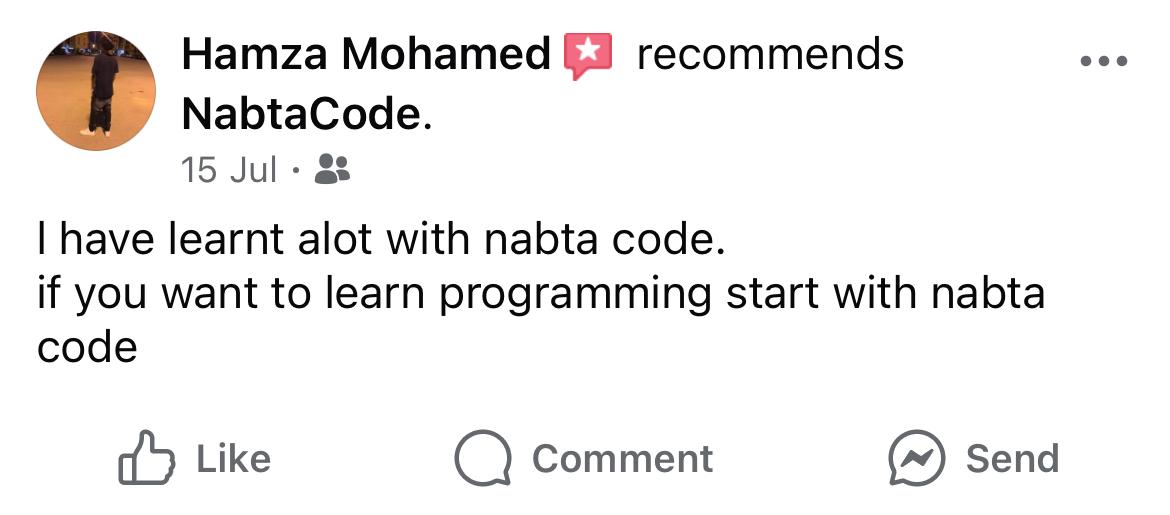The width and height of the screenshot is (1170, 515).
Task: Click the Messenger Send icon
Action: pyautogui.click(x=917, y=459)
